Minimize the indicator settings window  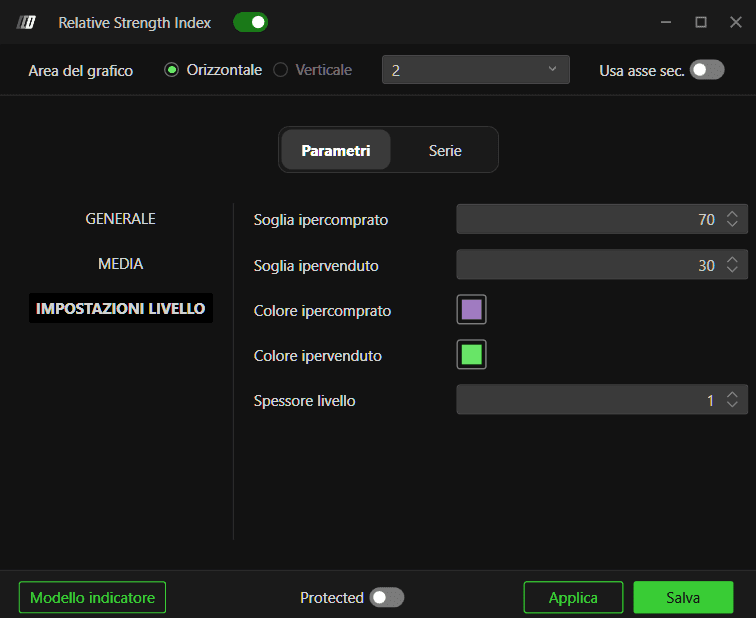[x=666, y=22]
